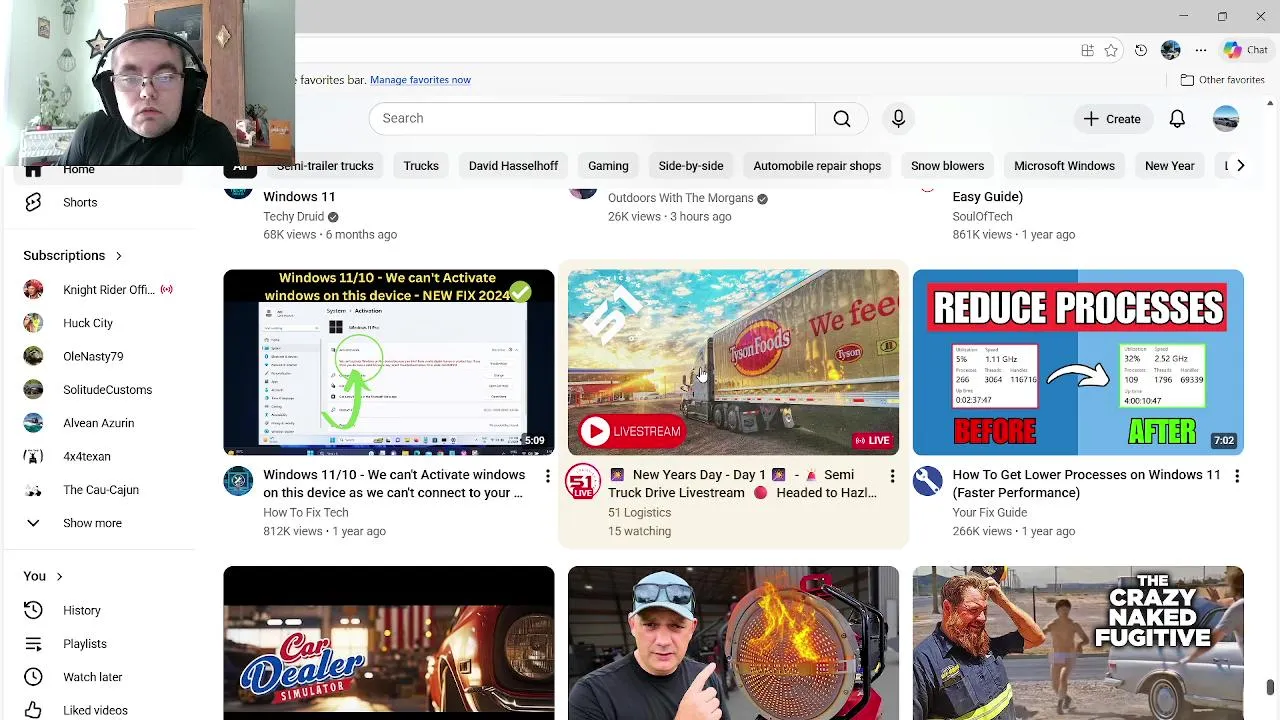Open the browser profile icon

[1171, 50]
